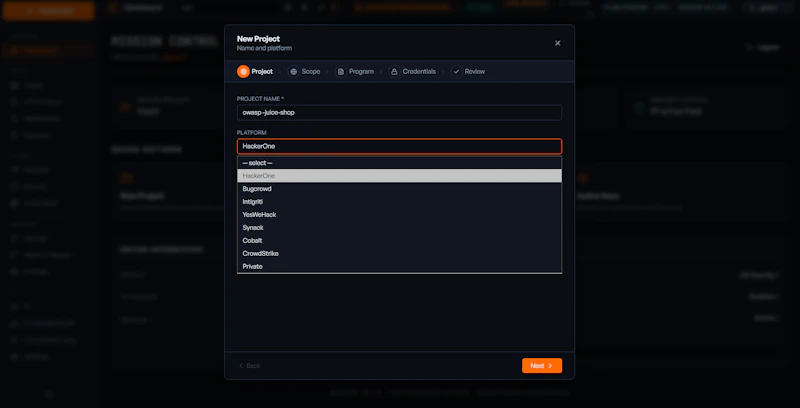Select CrowdStrike in the platform list
The image size is (800, 408).
click(x=399, y=253)
